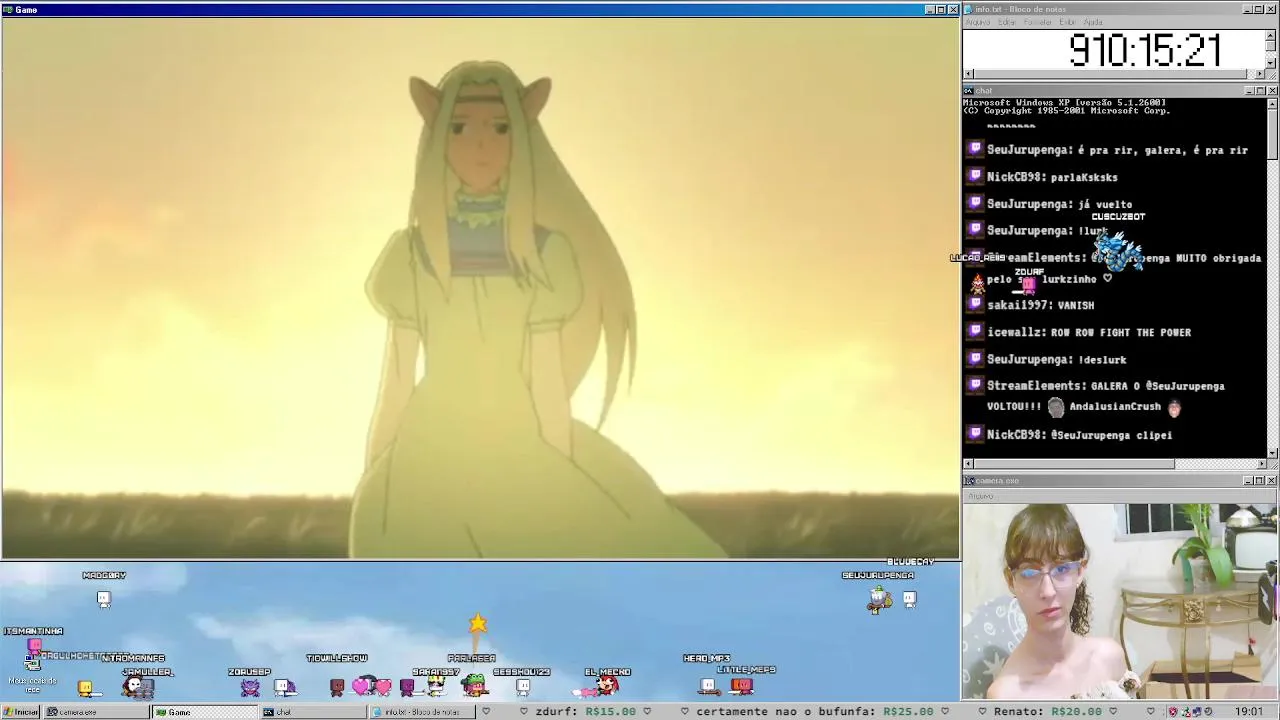Switch to Game taskbar button

click(204, 712)
